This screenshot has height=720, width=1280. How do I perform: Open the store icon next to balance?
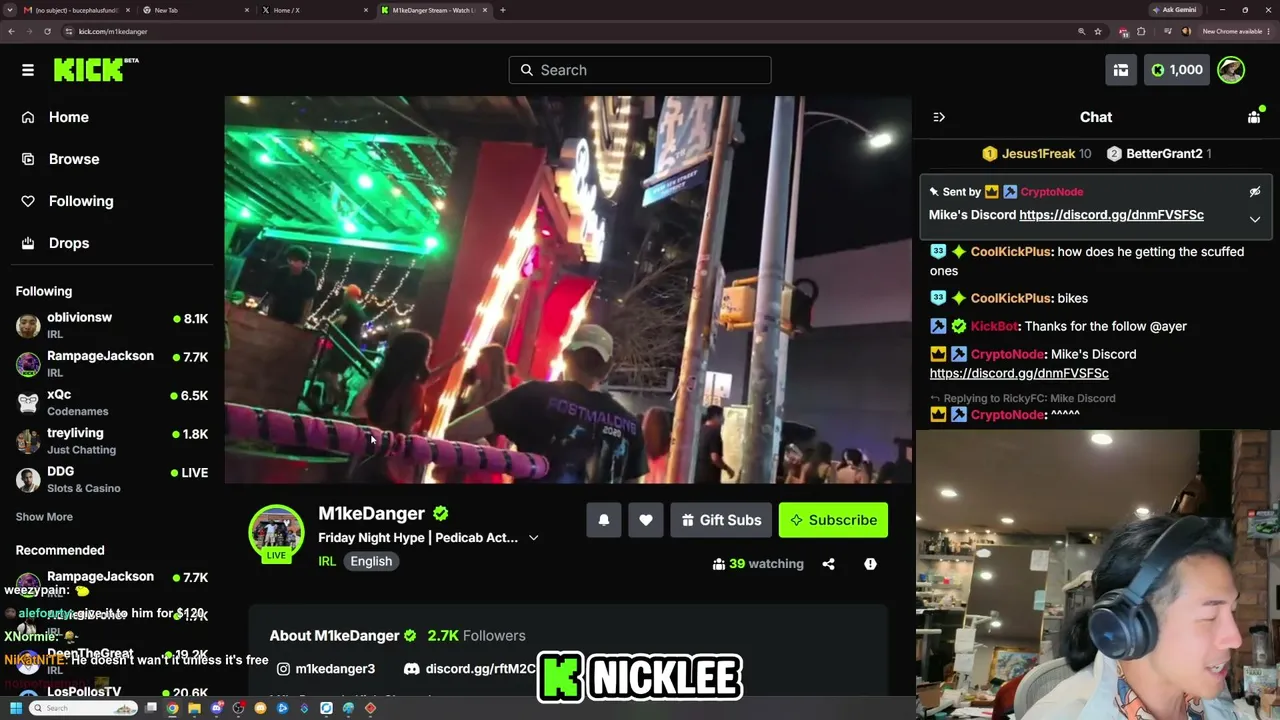1121,70
